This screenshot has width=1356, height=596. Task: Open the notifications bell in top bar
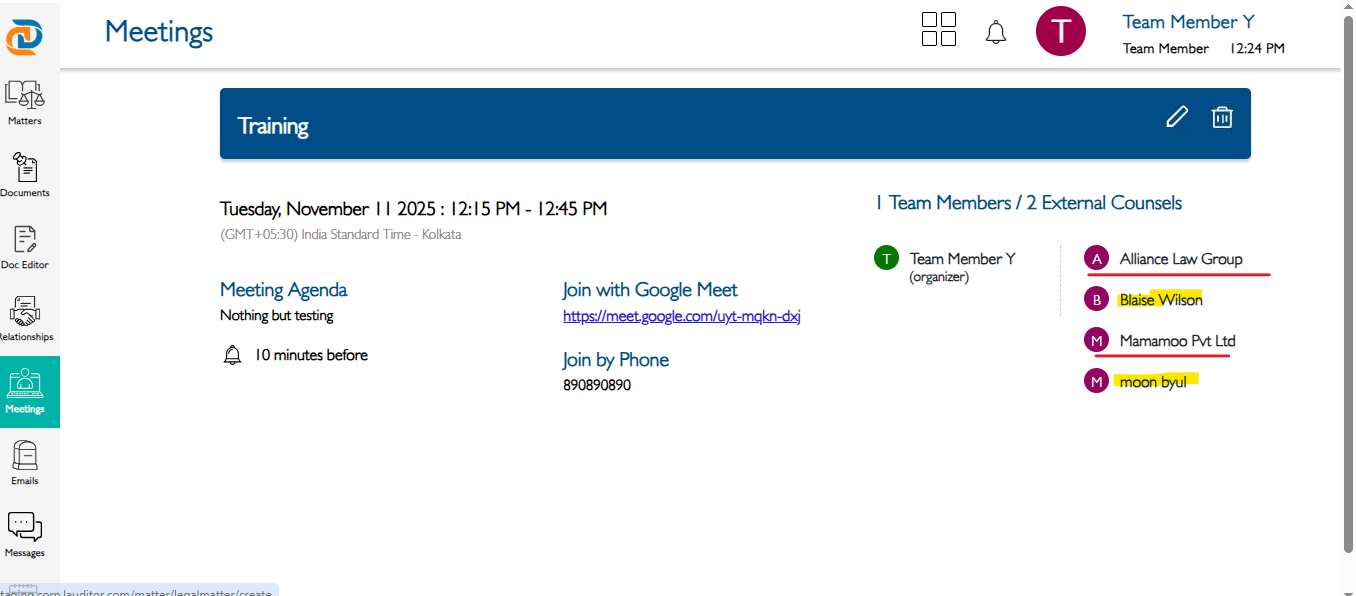click(x=995, y=32)
